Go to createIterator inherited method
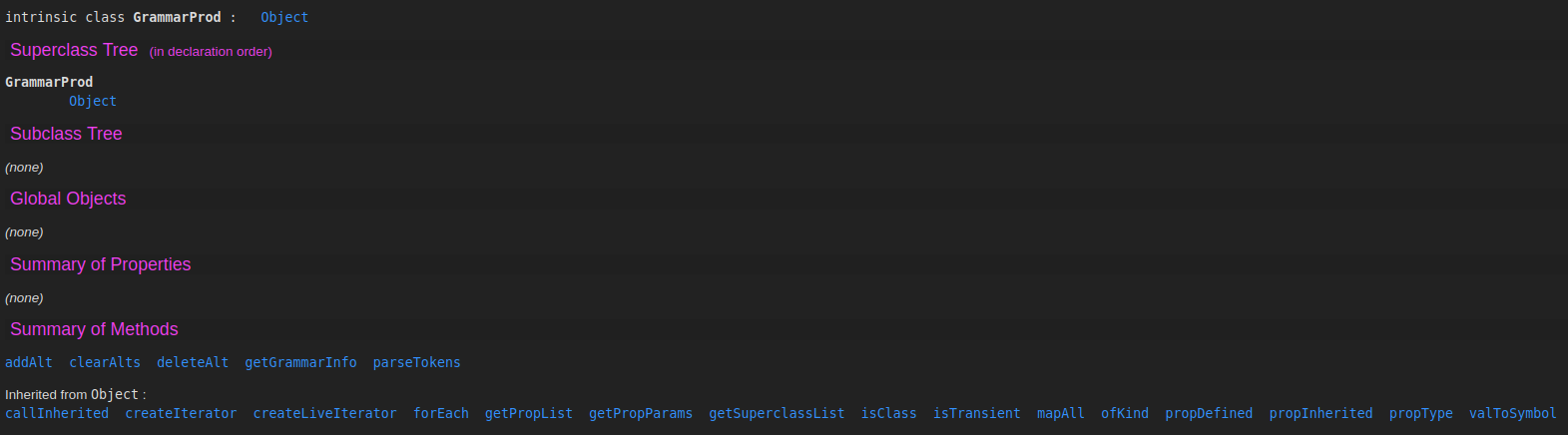 coord(181,413)
